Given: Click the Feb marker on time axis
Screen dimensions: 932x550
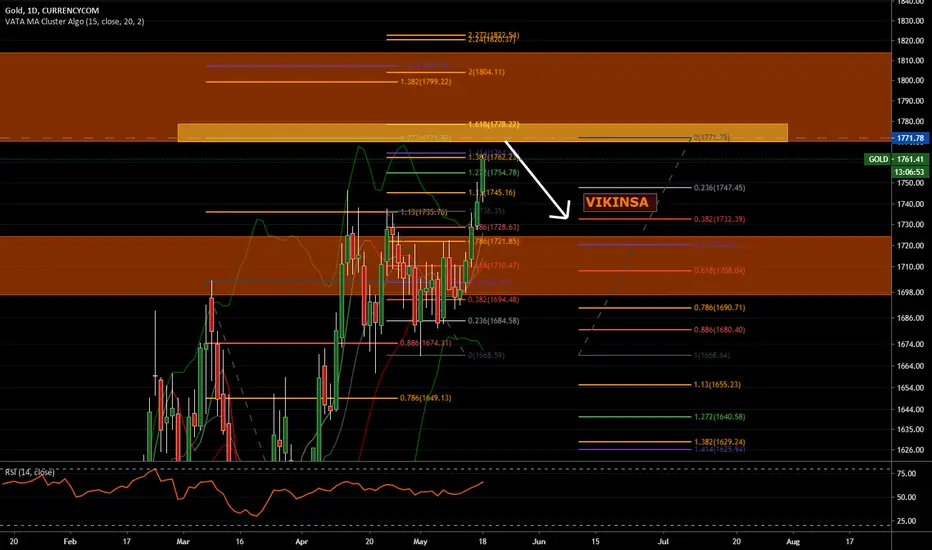Looking at the screenshot, I should pyautogui.click(x=70, y=542).
